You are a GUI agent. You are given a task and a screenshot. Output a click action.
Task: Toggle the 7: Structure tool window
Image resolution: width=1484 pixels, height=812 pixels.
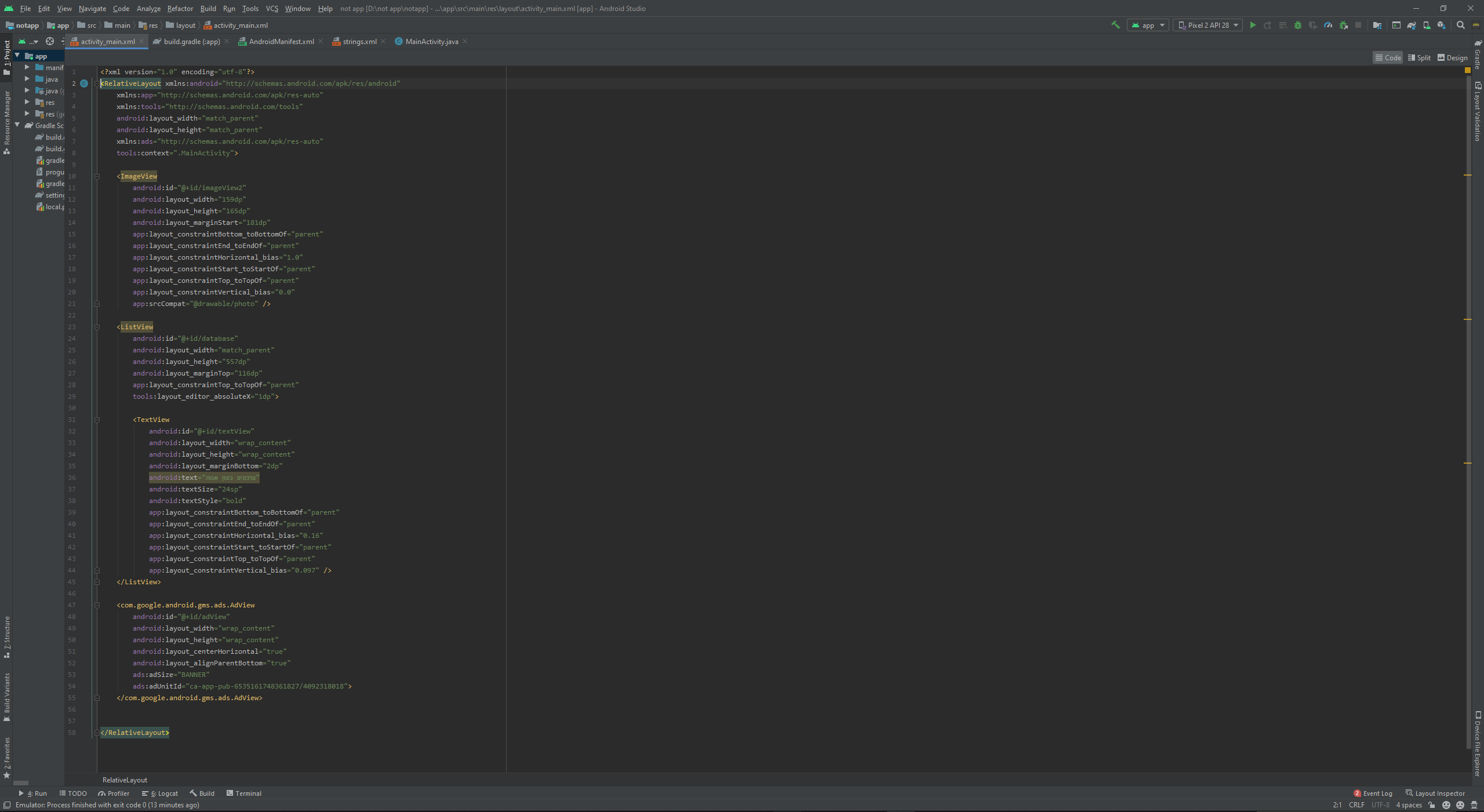coord(7,637)
